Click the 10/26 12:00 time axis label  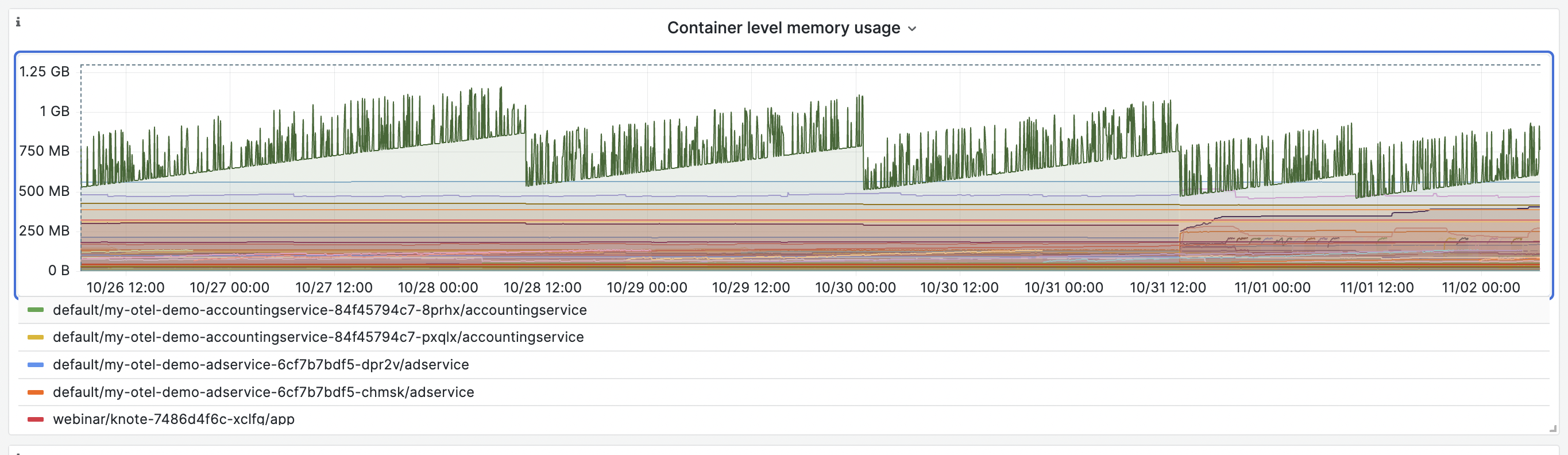point(125,287)
